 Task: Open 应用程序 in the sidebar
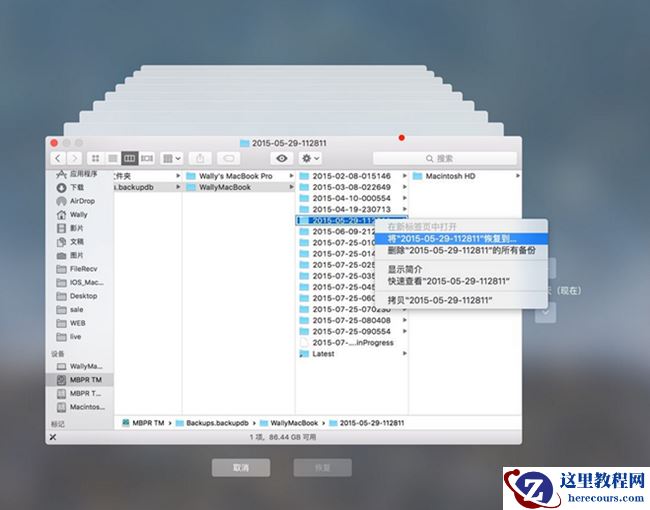[79, 174]
